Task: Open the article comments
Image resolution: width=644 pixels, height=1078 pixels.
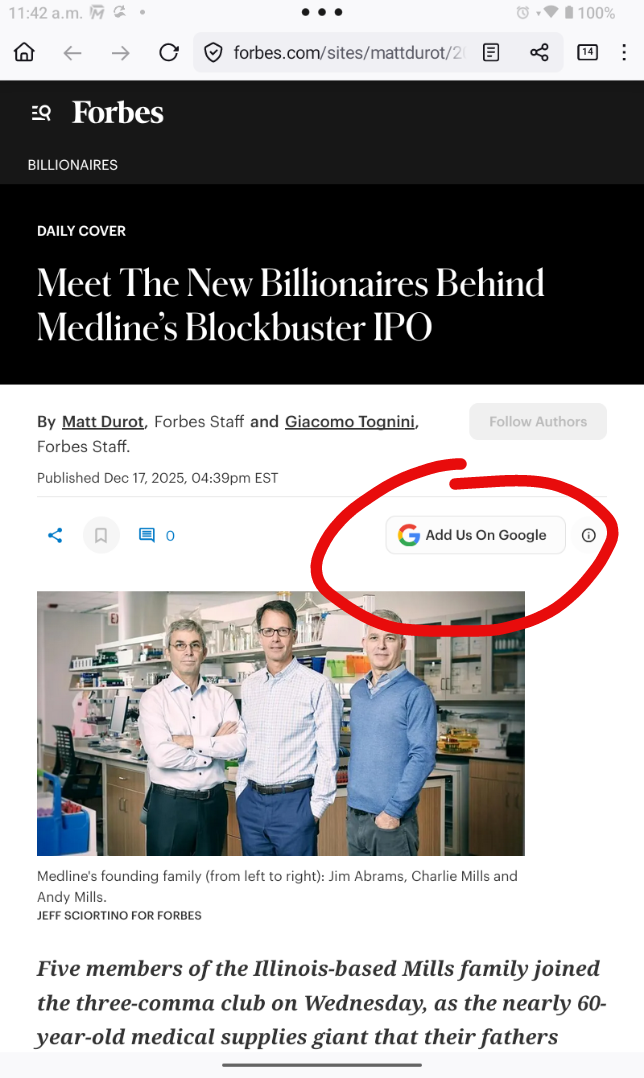Action: 156,536
